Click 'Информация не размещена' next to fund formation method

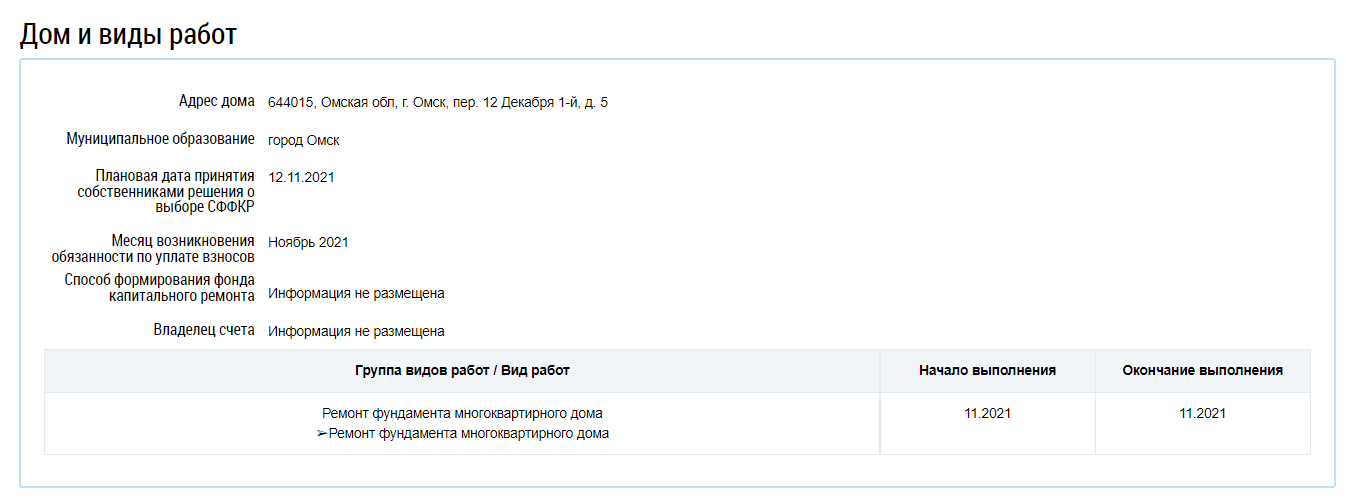pos(356,293)
